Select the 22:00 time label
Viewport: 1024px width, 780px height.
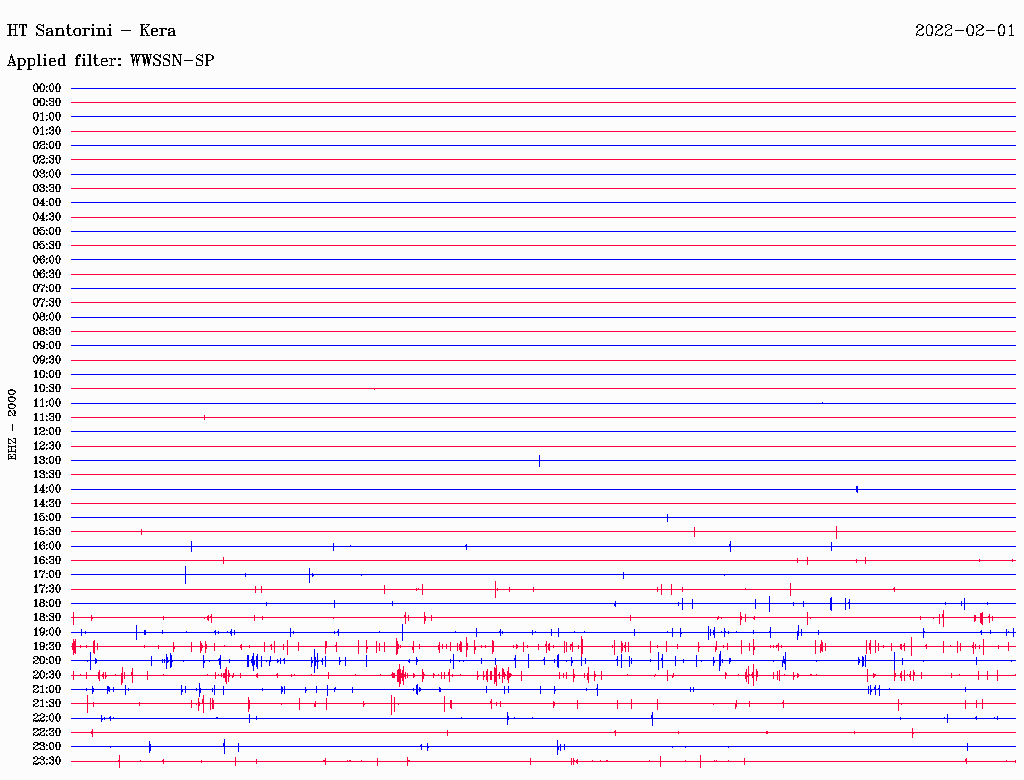coord(47,718)
